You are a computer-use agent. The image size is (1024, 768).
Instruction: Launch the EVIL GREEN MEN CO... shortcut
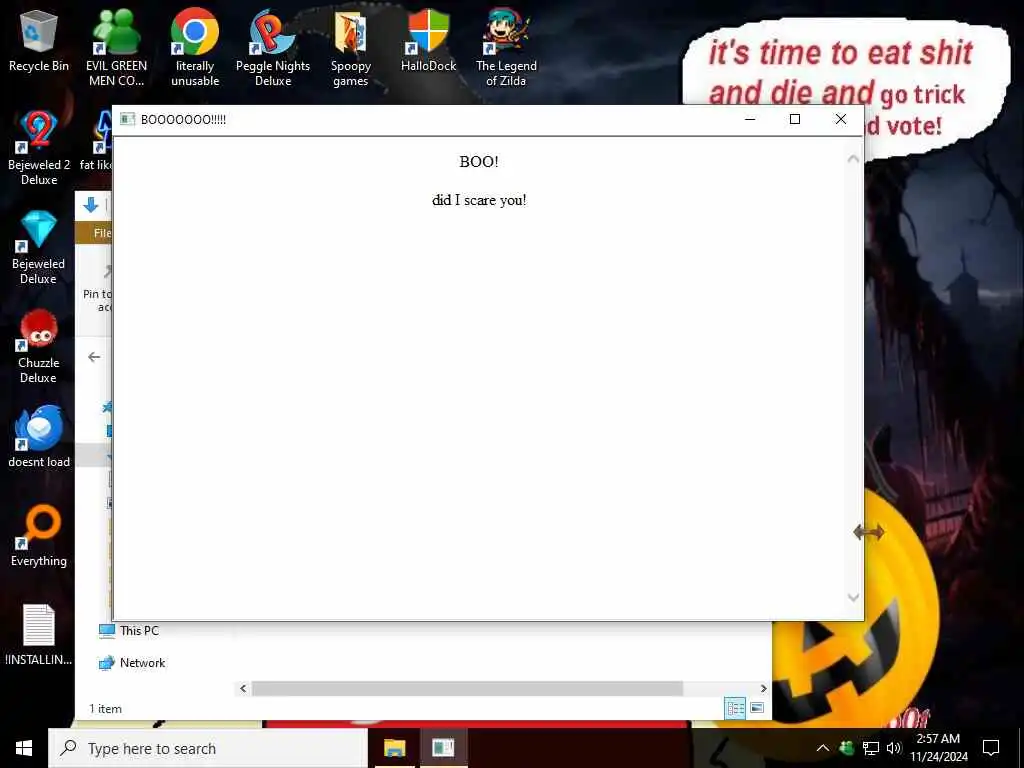click(116, 48)
